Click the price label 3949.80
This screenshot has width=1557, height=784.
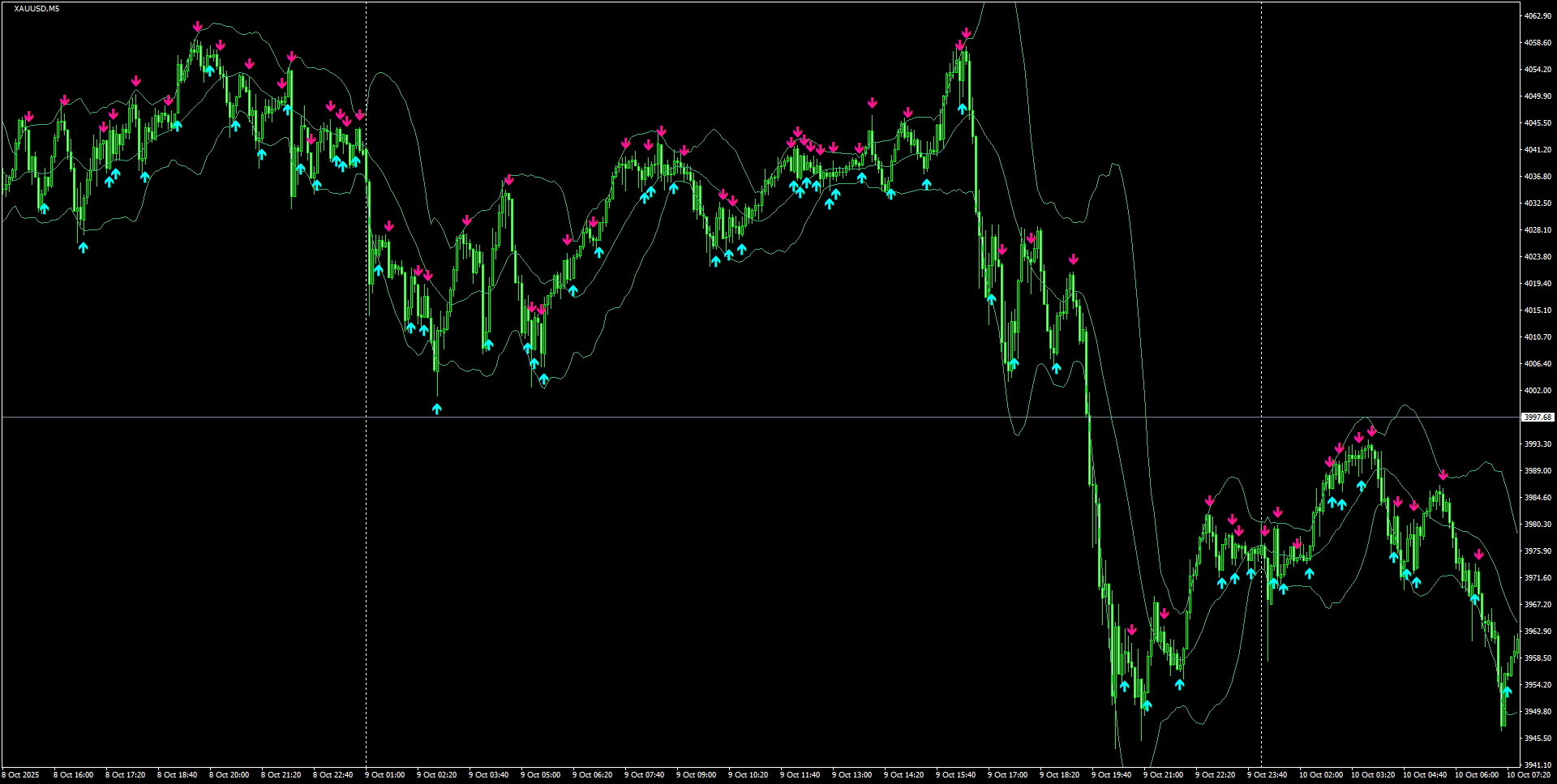click(1538, 712)
